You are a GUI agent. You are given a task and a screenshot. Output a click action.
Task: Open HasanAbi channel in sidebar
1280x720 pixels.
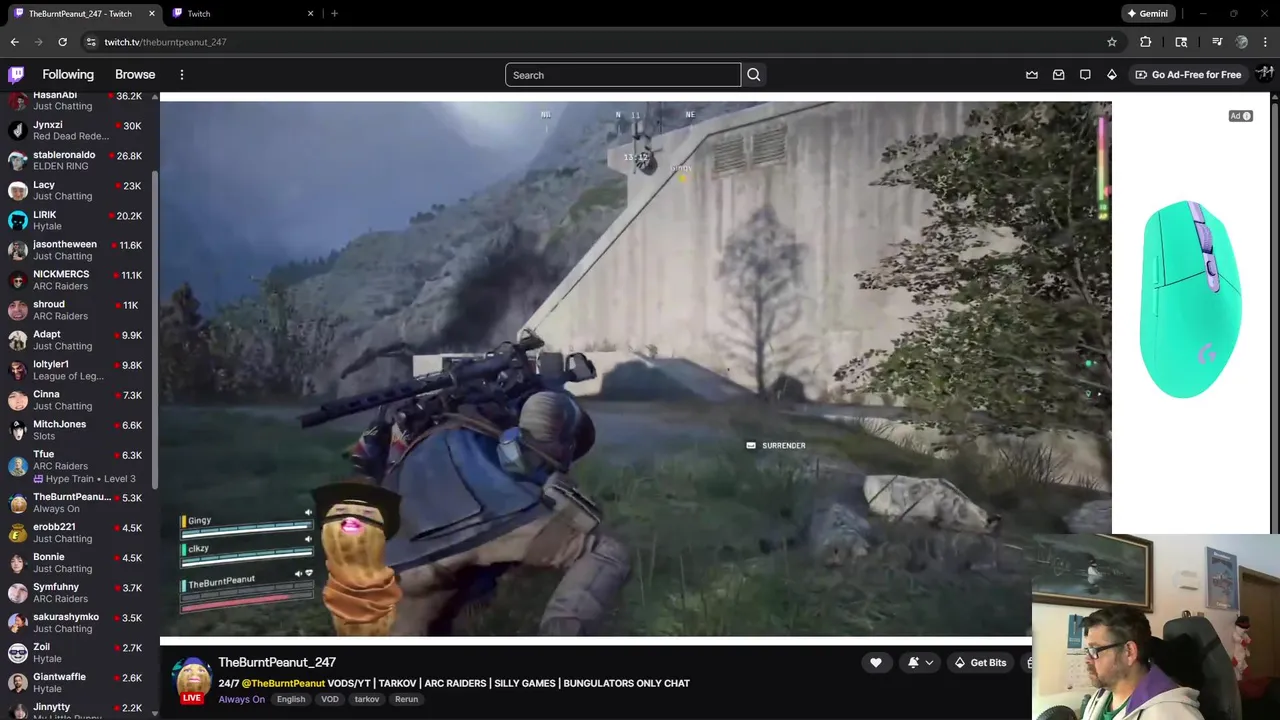(80, 100)
